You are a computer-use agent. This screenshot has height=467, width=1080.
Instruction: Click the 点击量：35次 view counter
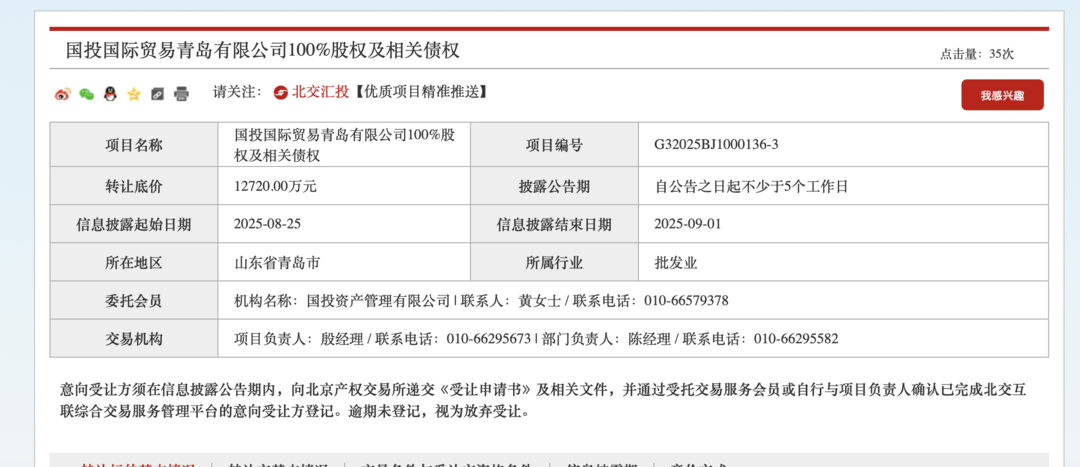point(977,54)
